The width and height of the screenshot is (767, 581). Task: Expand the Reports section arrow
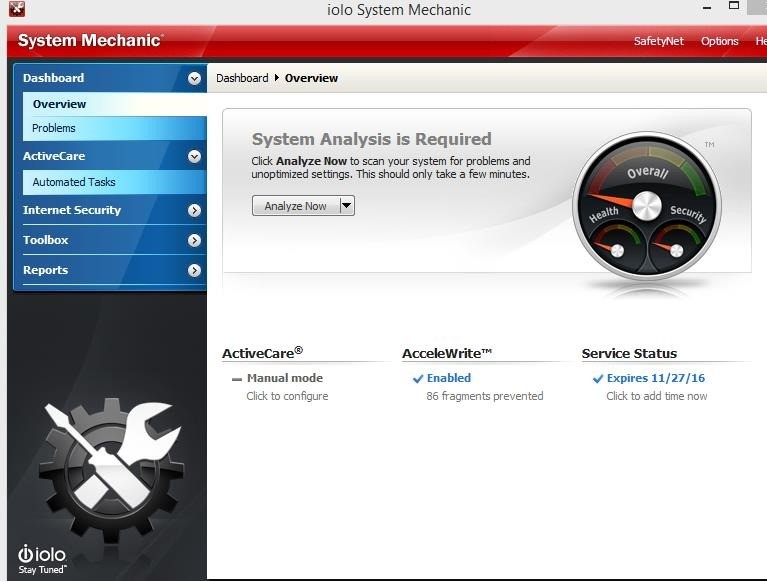pyautogui.click(x=194, y=270)
